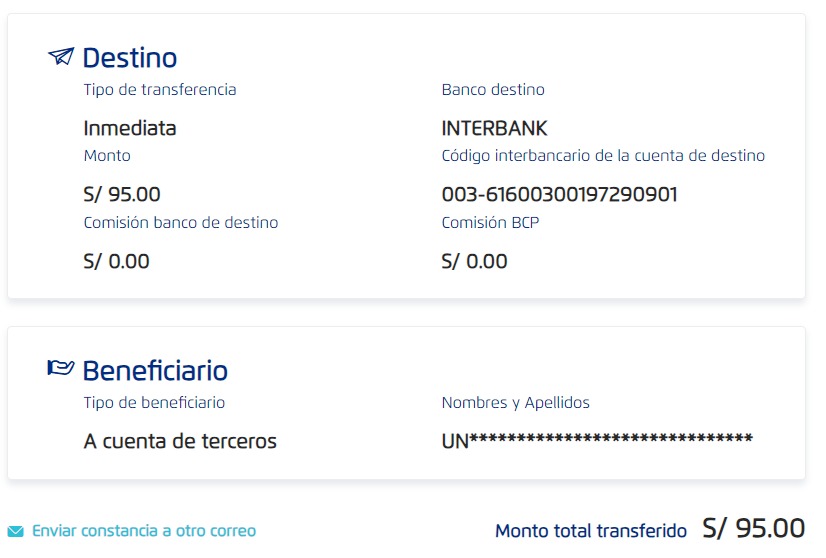The image size is (826, 558).
Task: Click the Destino section heading
Action: (129, 58)
